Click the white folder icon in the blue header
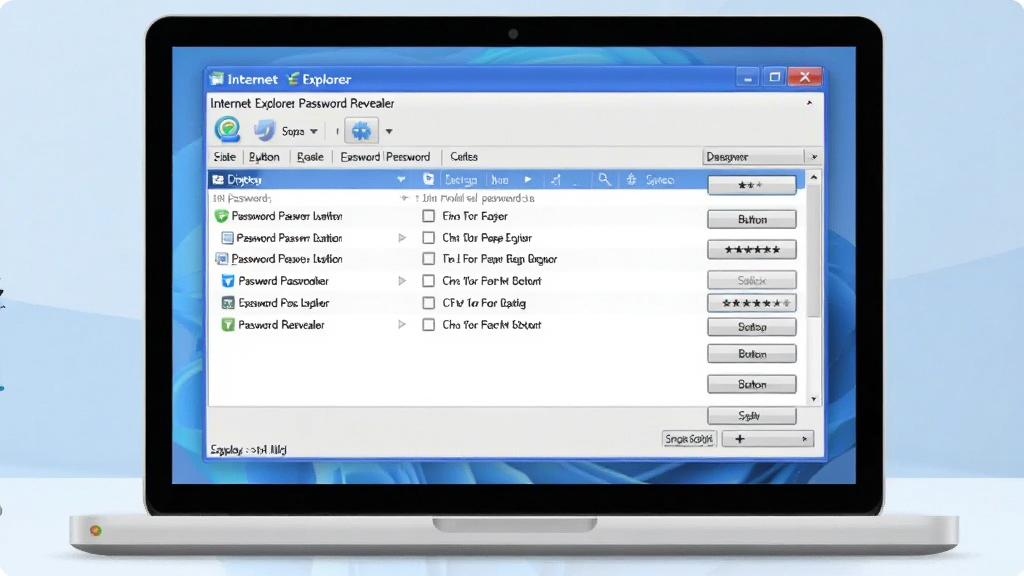1024x576 pixels. 428,179
